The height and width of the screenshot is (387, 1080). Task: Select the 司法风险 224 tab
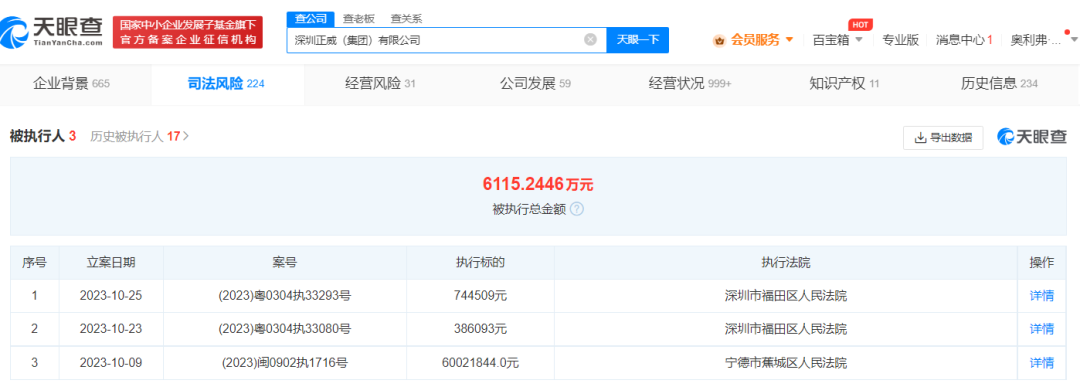click(x=226, y=84)
